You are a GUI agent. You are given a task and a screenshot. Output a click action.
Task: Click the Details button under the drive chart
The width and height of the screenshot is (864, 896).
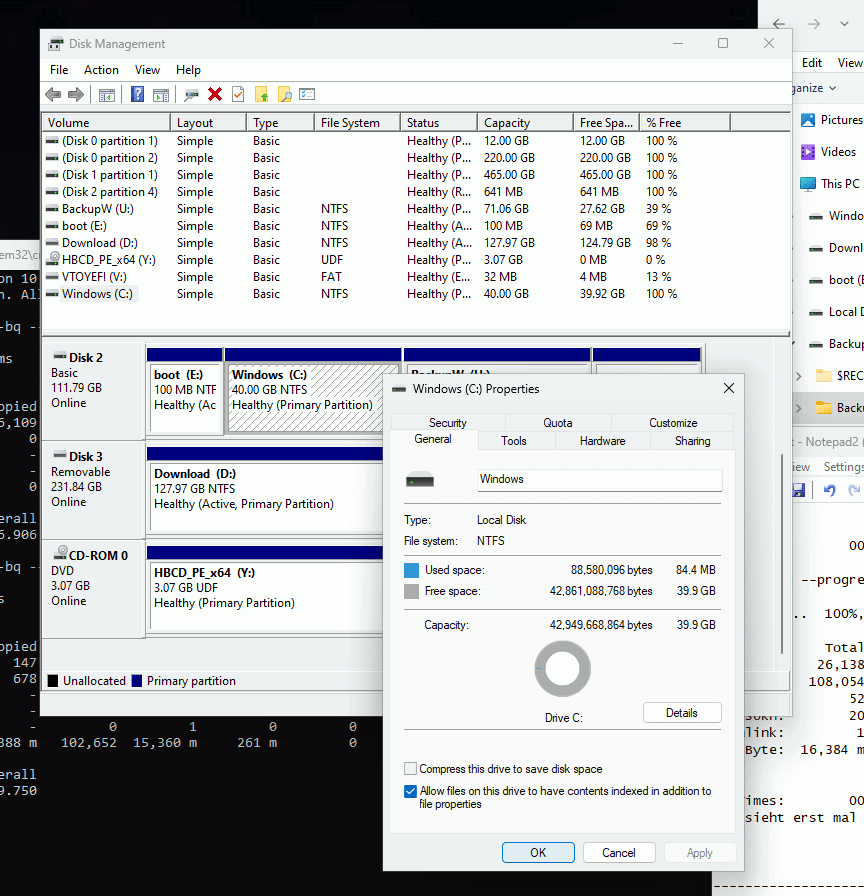[x=682, y=713]
